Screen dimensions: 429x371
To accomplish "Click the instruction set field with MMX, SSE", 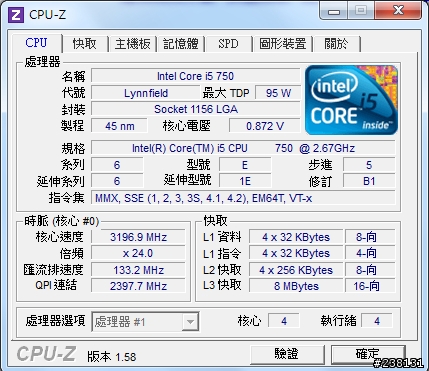I will (243, 198).
